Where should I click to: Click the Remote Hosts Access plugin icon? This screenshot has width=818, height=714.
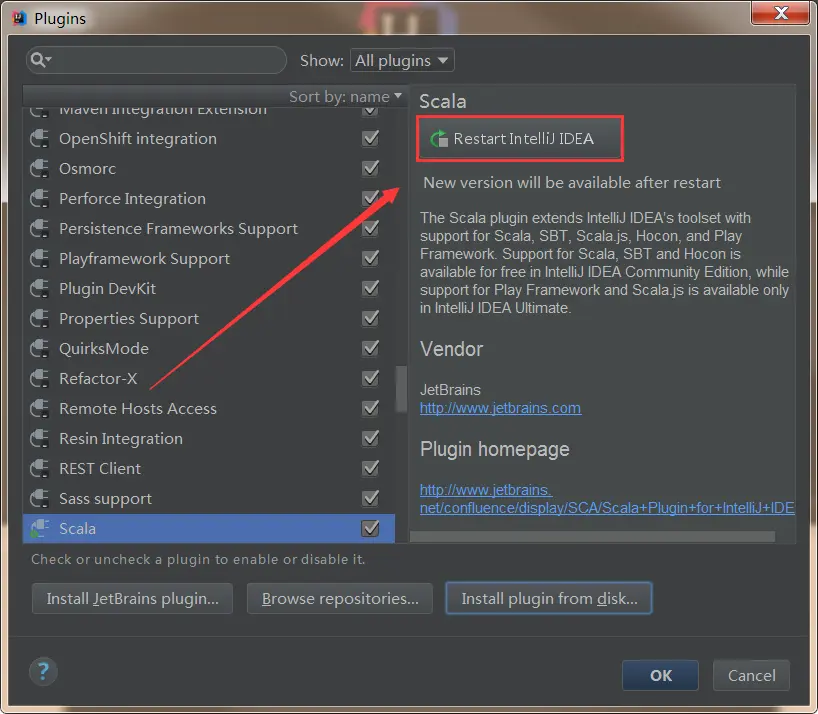40,408
